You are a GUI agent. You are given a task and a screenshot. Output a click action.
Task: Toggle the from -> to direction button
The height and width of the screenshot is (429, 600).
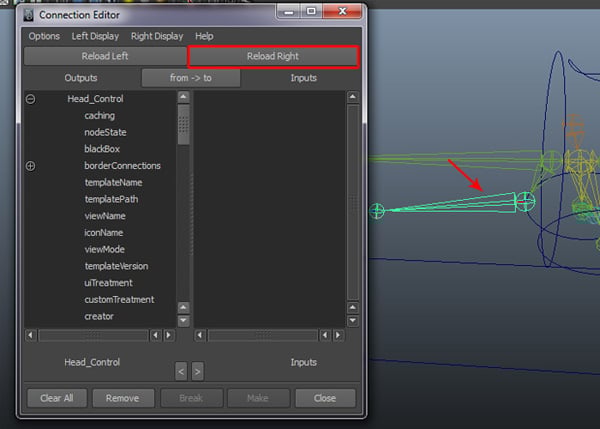tap(190, 77)
